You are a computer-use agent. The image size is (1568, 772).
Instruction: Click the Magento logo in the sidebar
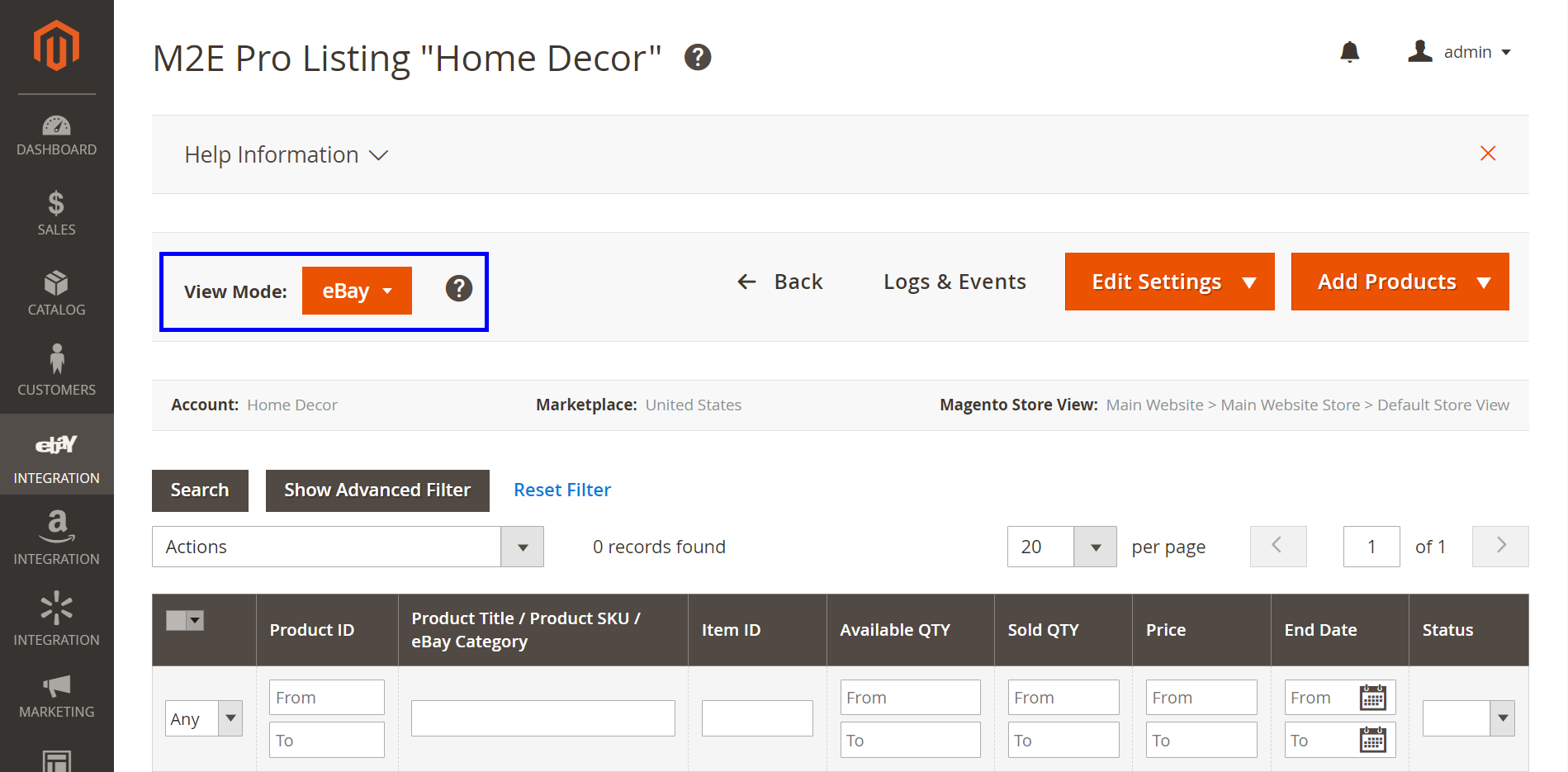[56, 45]
